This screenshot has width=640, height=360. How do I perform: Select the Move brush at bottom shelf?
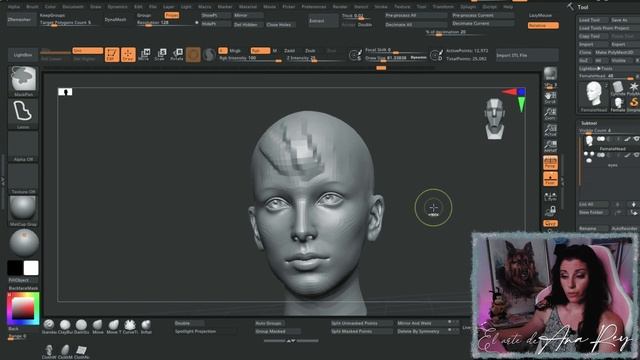pyautogui.click(x=98, y=327)
